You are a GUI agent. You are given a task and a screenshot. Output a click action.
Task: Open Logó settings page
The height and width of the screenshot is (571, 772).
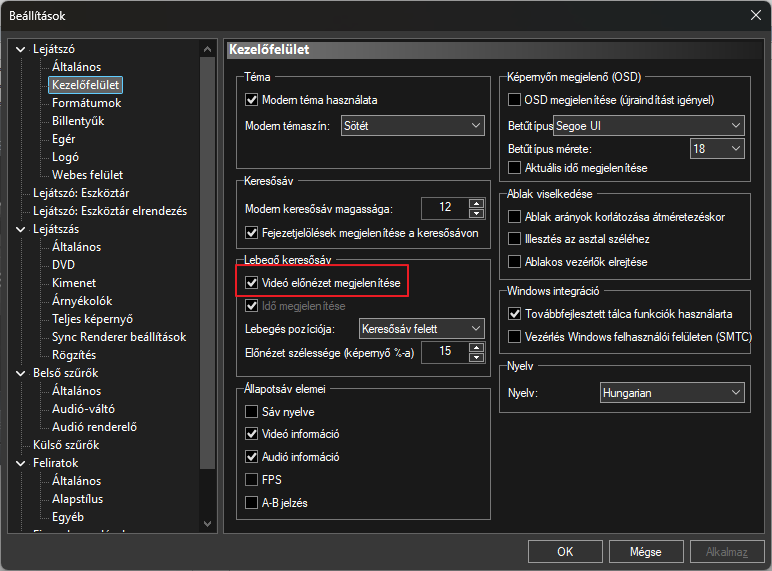tap(65, 157)
